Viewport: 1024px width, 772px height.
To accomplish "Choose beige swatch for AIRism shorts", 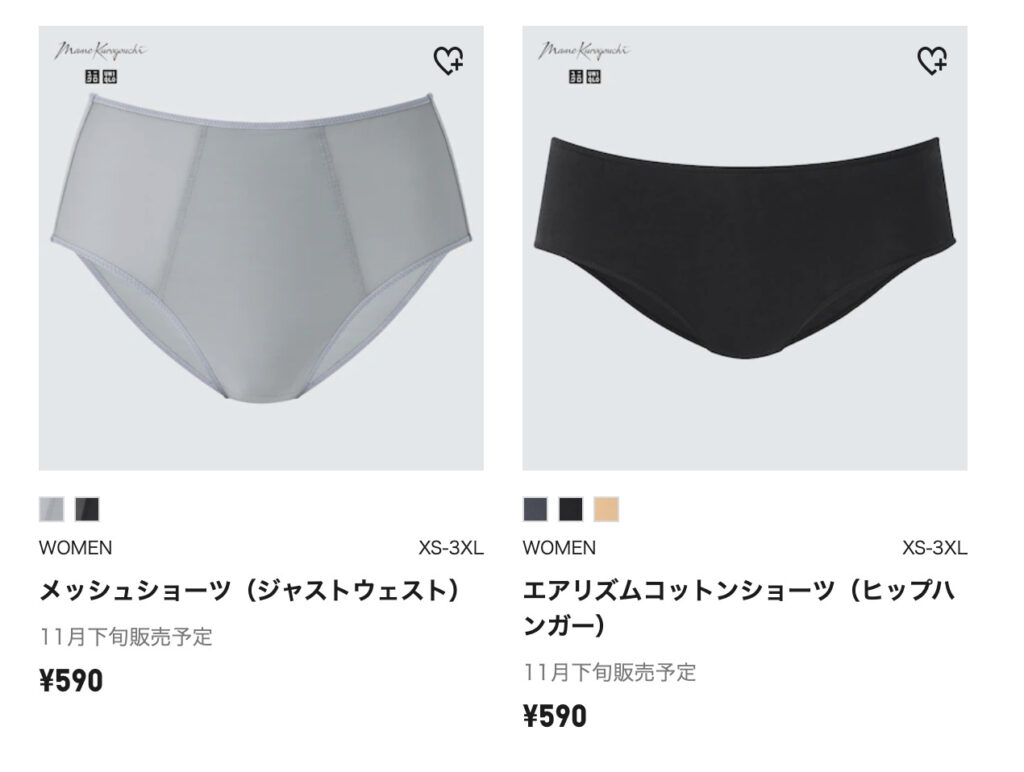I will pyautogui.click(x=606, y=509).
